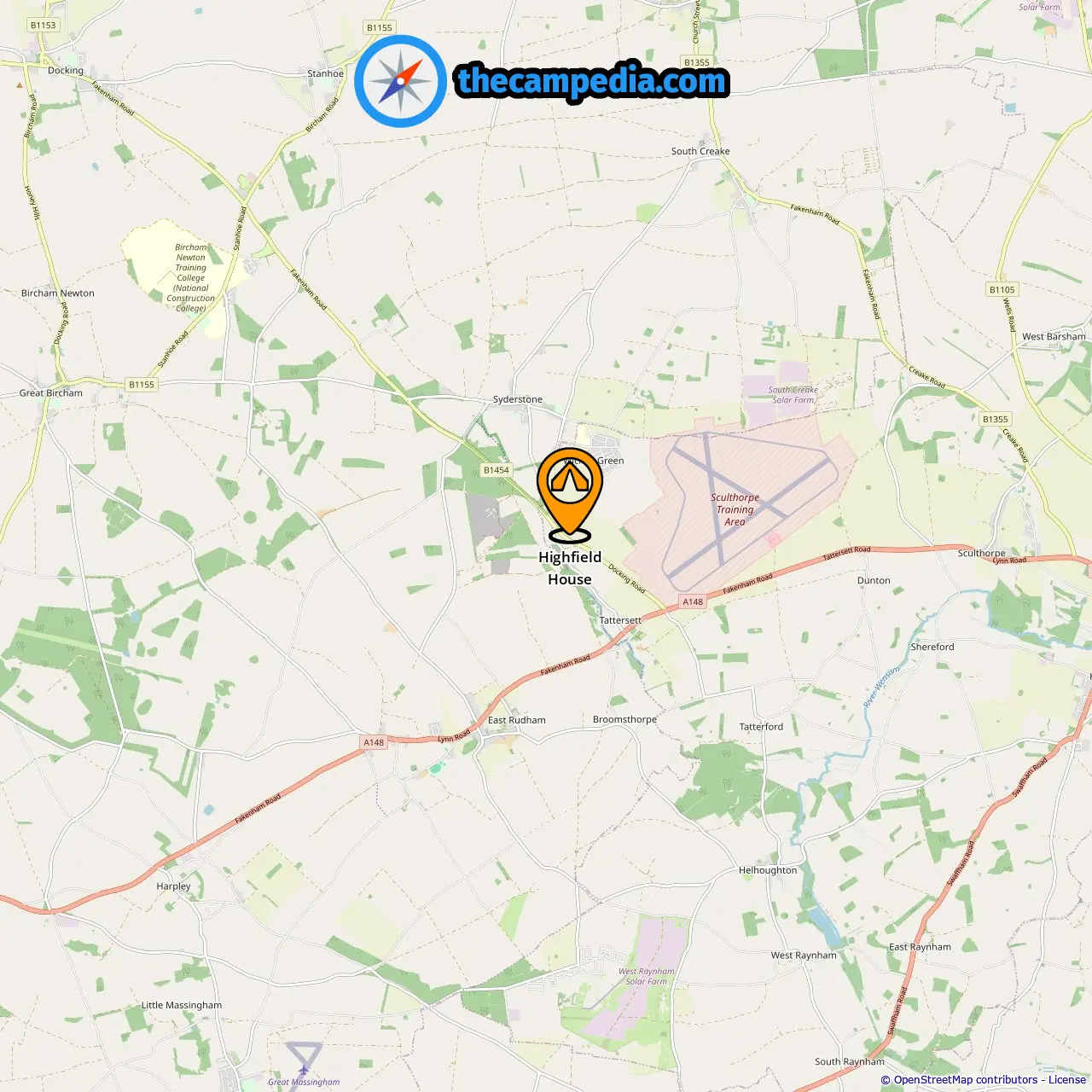Click the Bircham Newton Training College label
The height and width of the screenshot is (1092, 1092).
point(191,278)
